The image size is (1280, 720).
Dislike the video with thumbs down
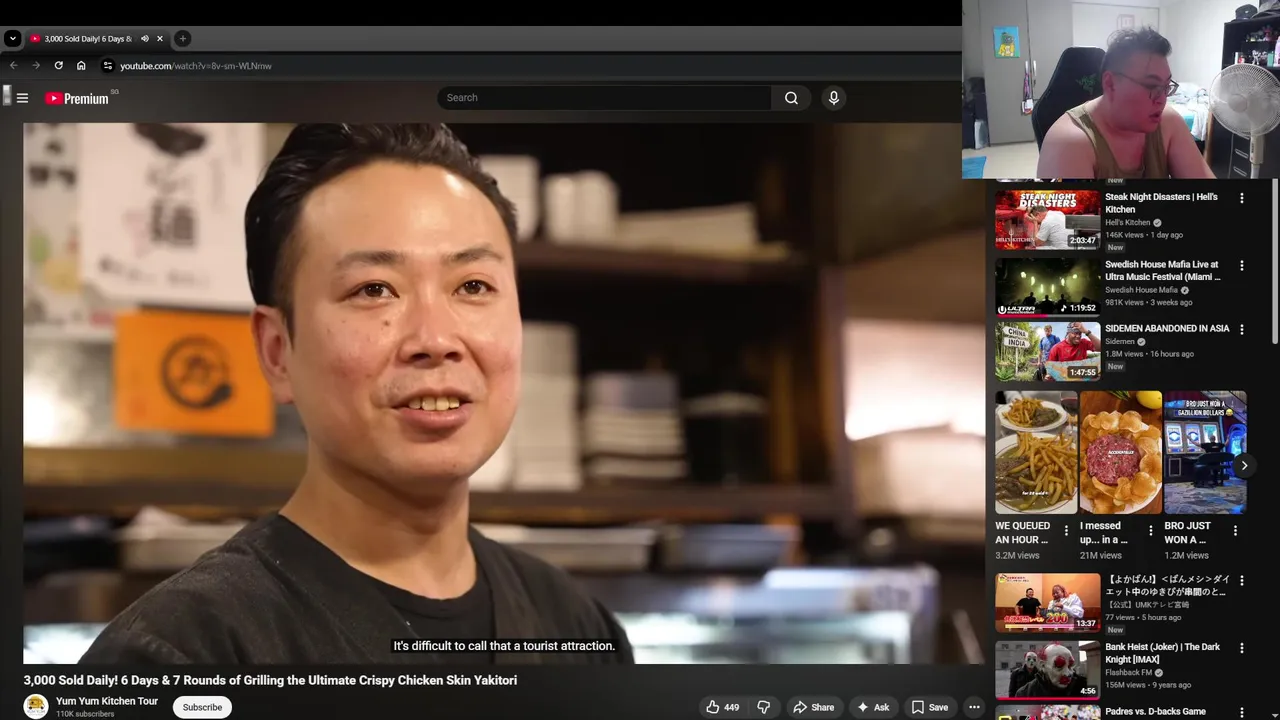point(763,707)
